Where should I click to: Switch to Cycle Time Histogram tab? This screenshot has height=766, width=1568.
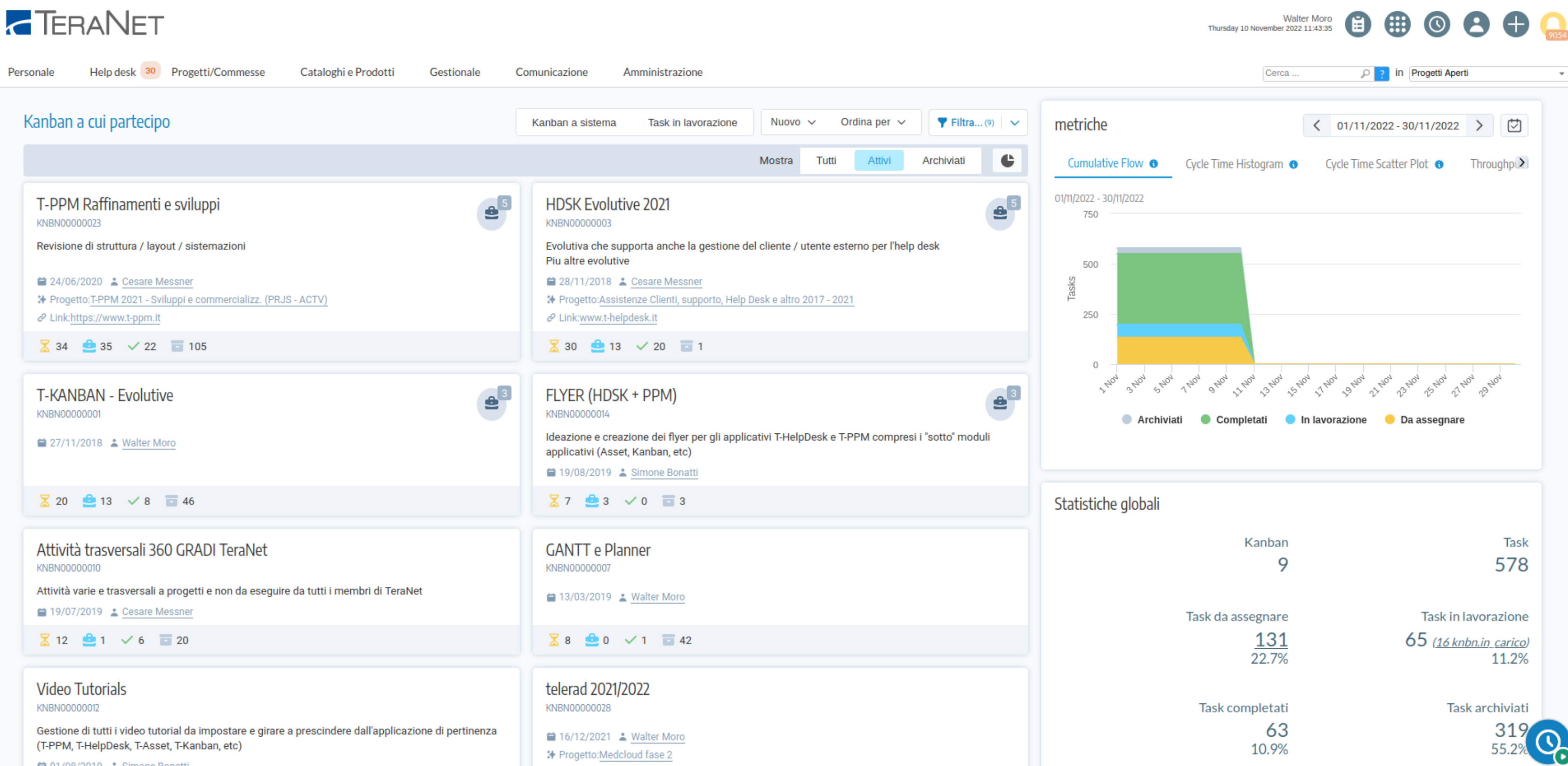[x=1234, y=164]
